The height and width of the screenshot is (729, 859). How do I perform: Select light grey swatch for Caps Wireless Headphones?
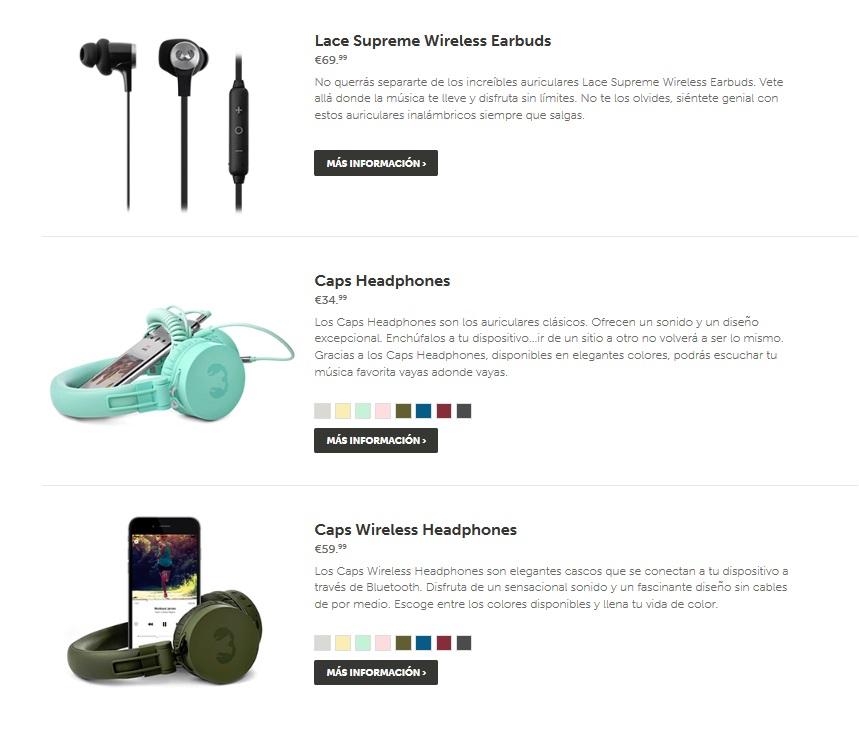[323, 642]
